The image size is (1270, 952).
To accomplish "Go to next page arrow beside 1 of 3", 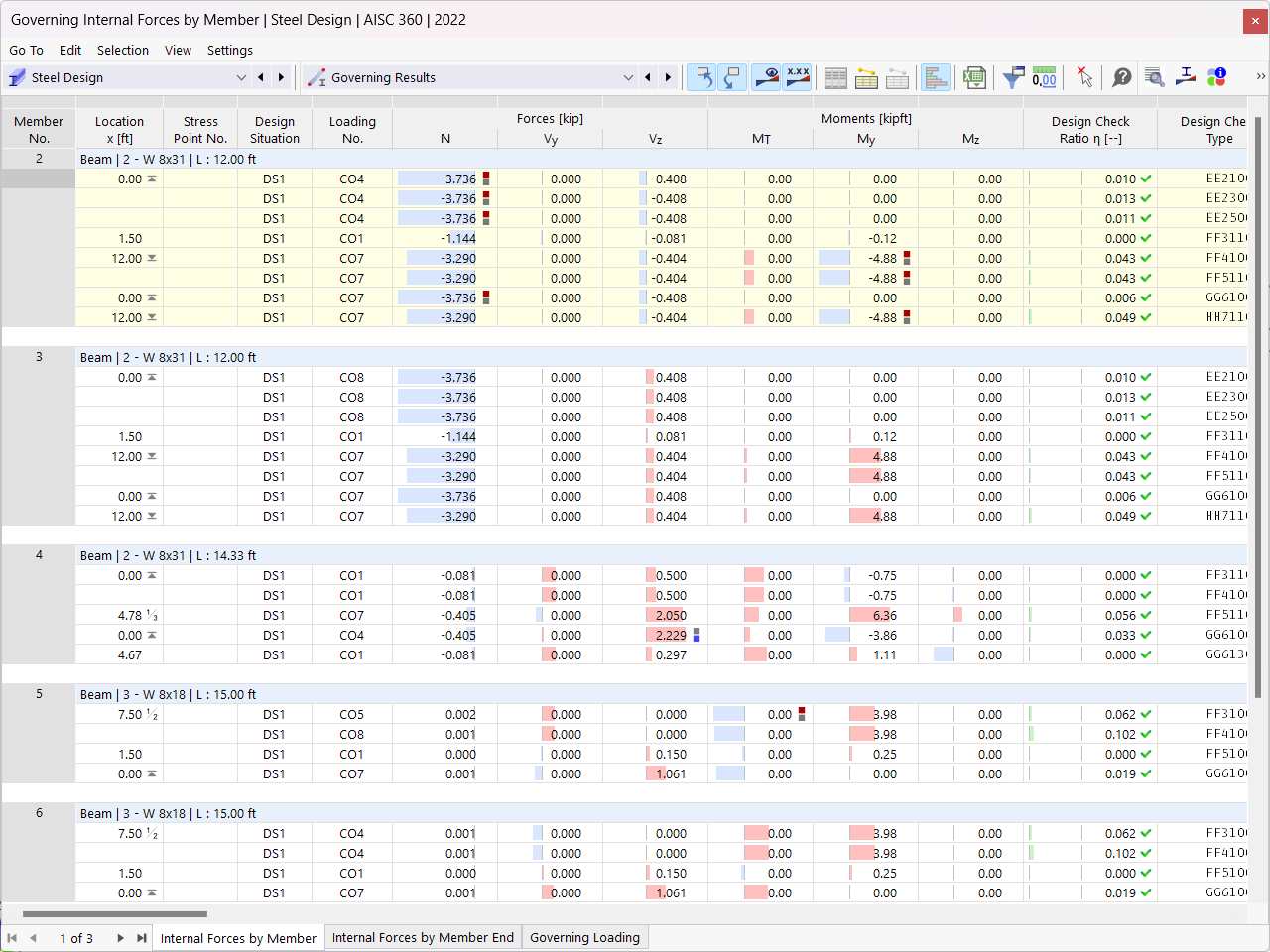I will click(120, 937).
